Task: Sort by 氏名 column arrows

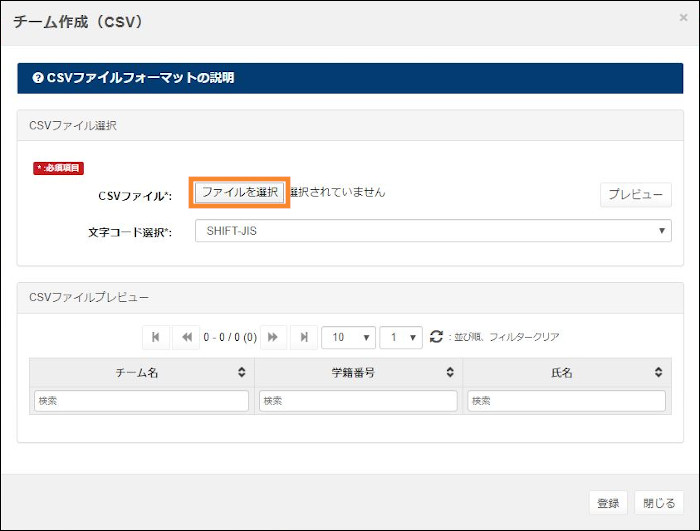Action: 659,372
